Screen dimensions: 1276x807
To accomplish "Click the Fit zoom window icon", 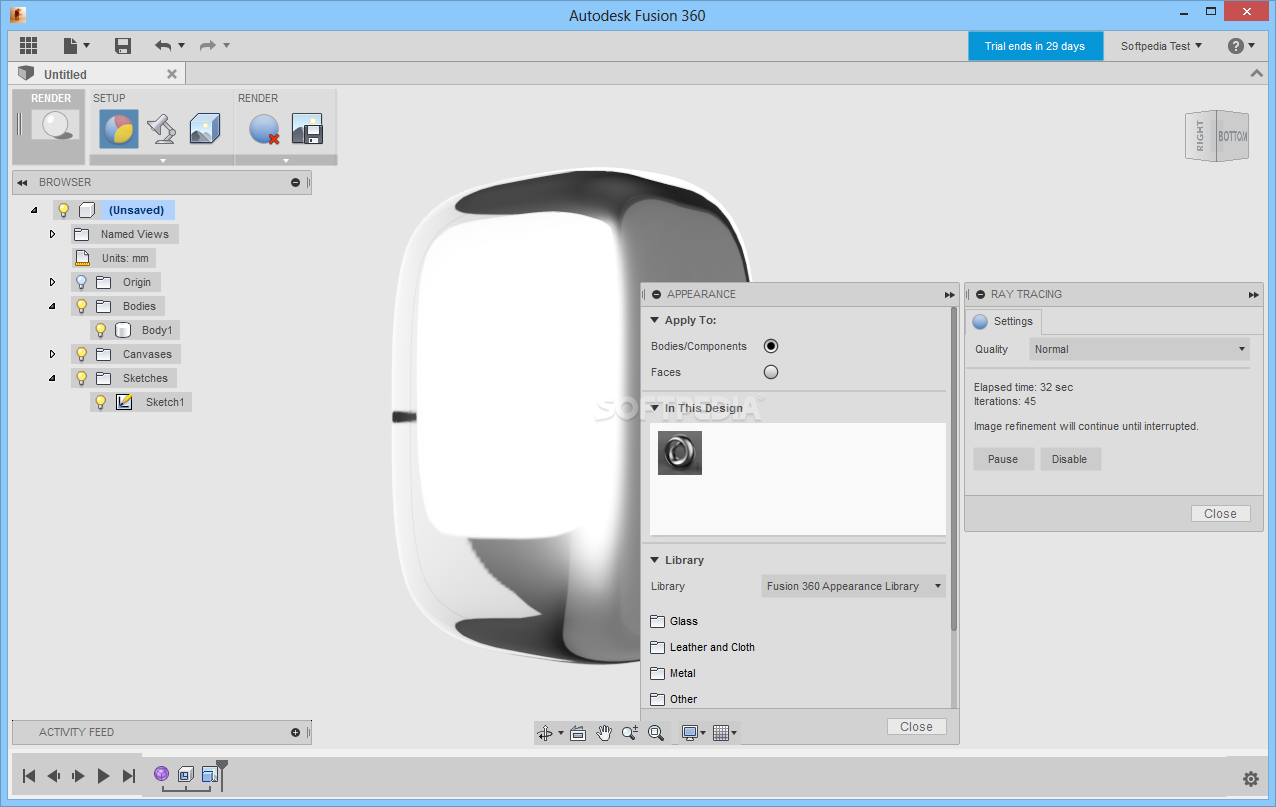I will point(656,733).
